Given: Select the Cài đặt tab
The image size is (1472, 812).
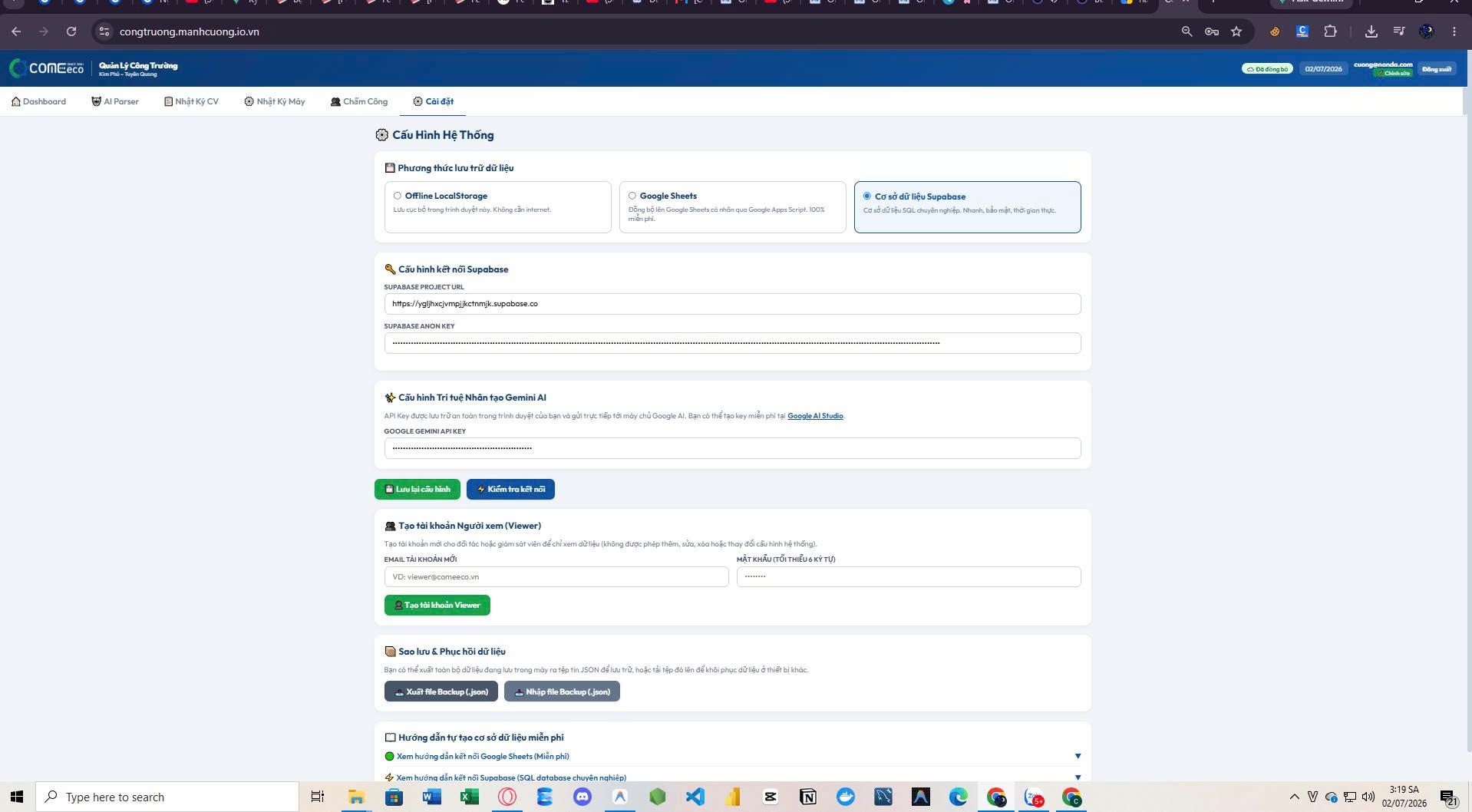Looking at the screenshot, I should click(433, 101).
